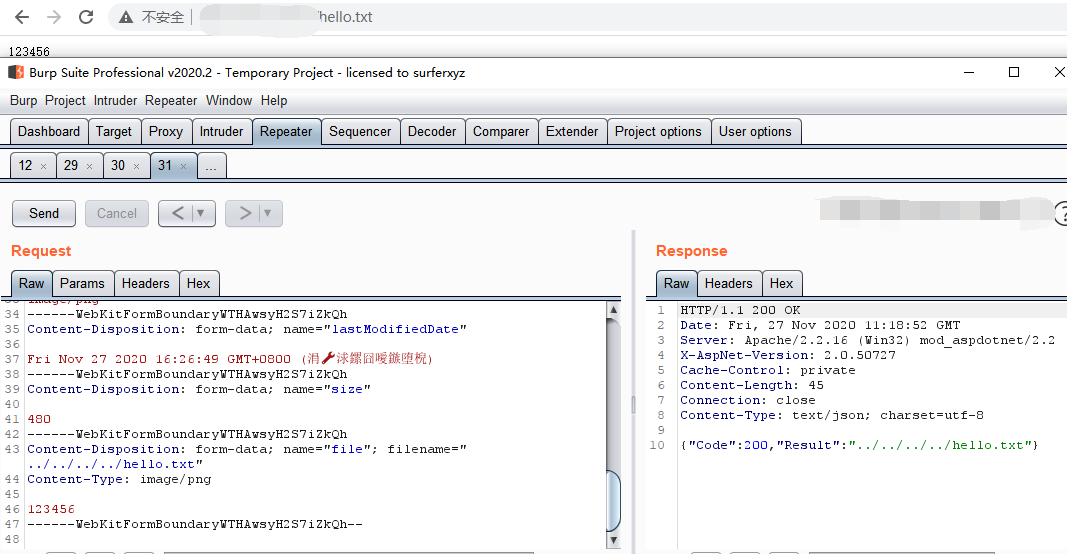Screen dimensions: 1067x554
Task: Open the Window menu
Action: click(x=229, y=101)
